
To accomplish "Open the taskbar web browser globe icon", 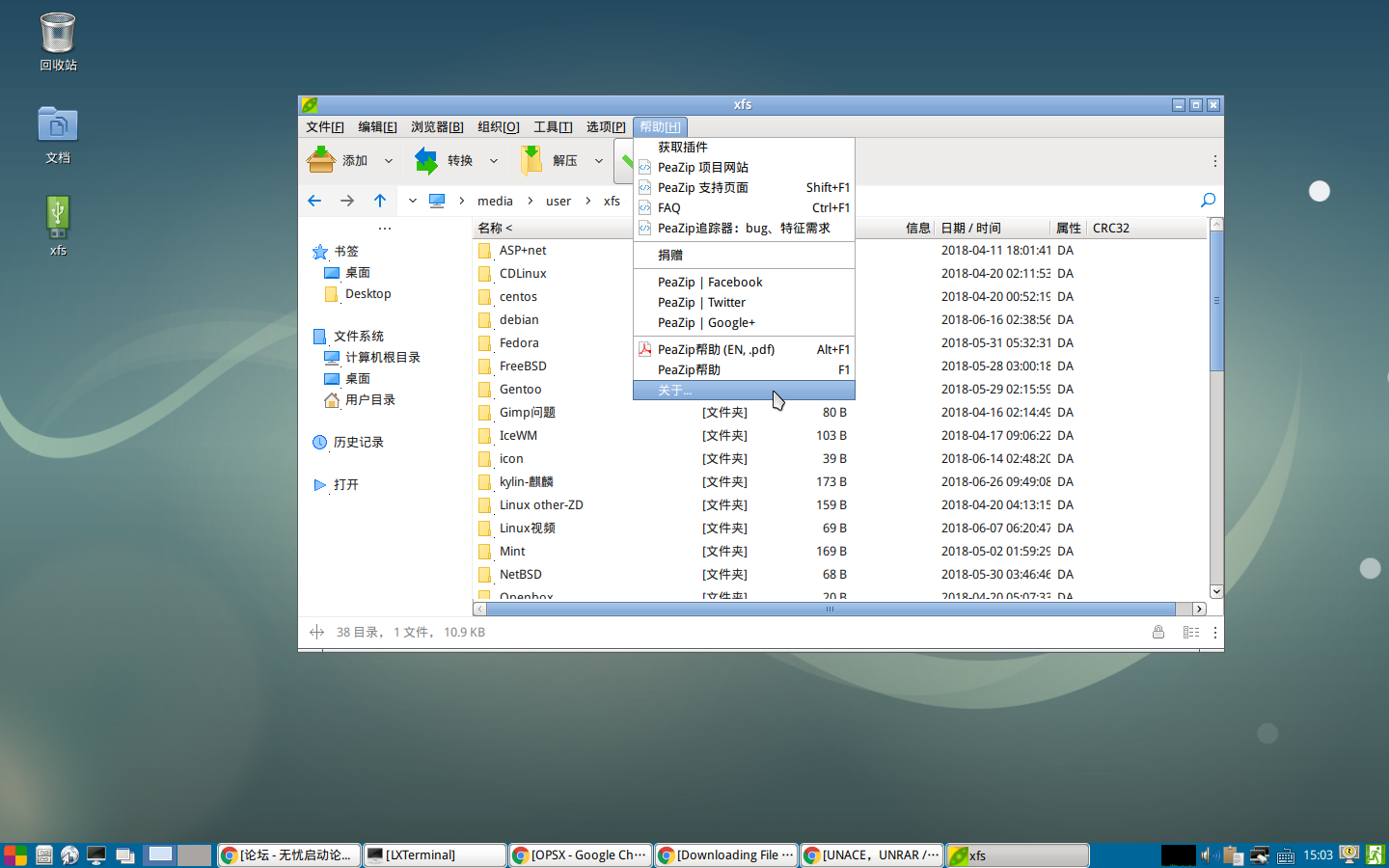I will pos(69,854).
